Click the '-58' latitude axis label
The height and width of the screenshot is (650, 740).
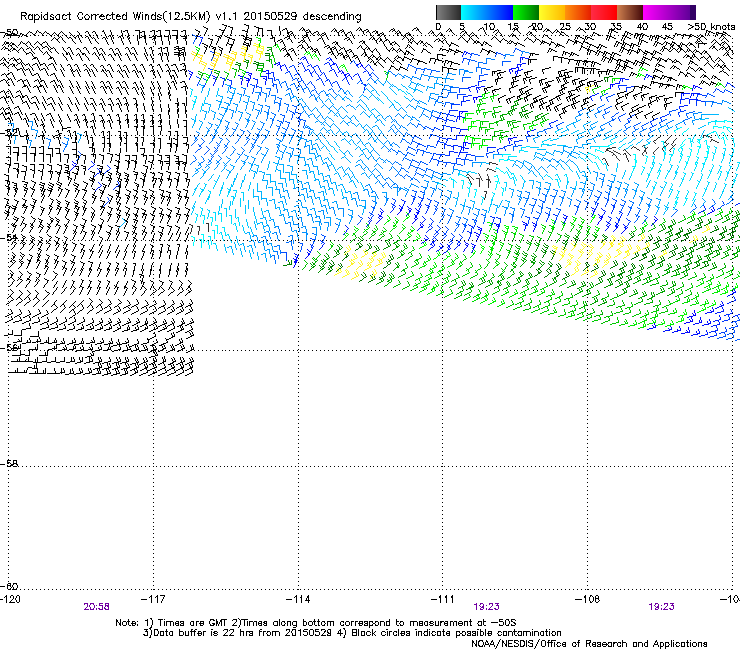point(9,464)
